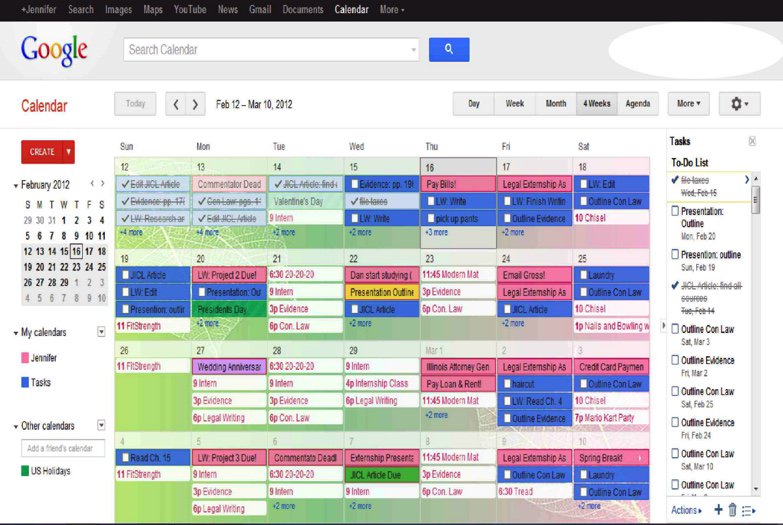This screenshot has width=783, height=525.
Task: Check Outline Evidence Fri, Feb 24 task
Action: [x=675, y=422]
